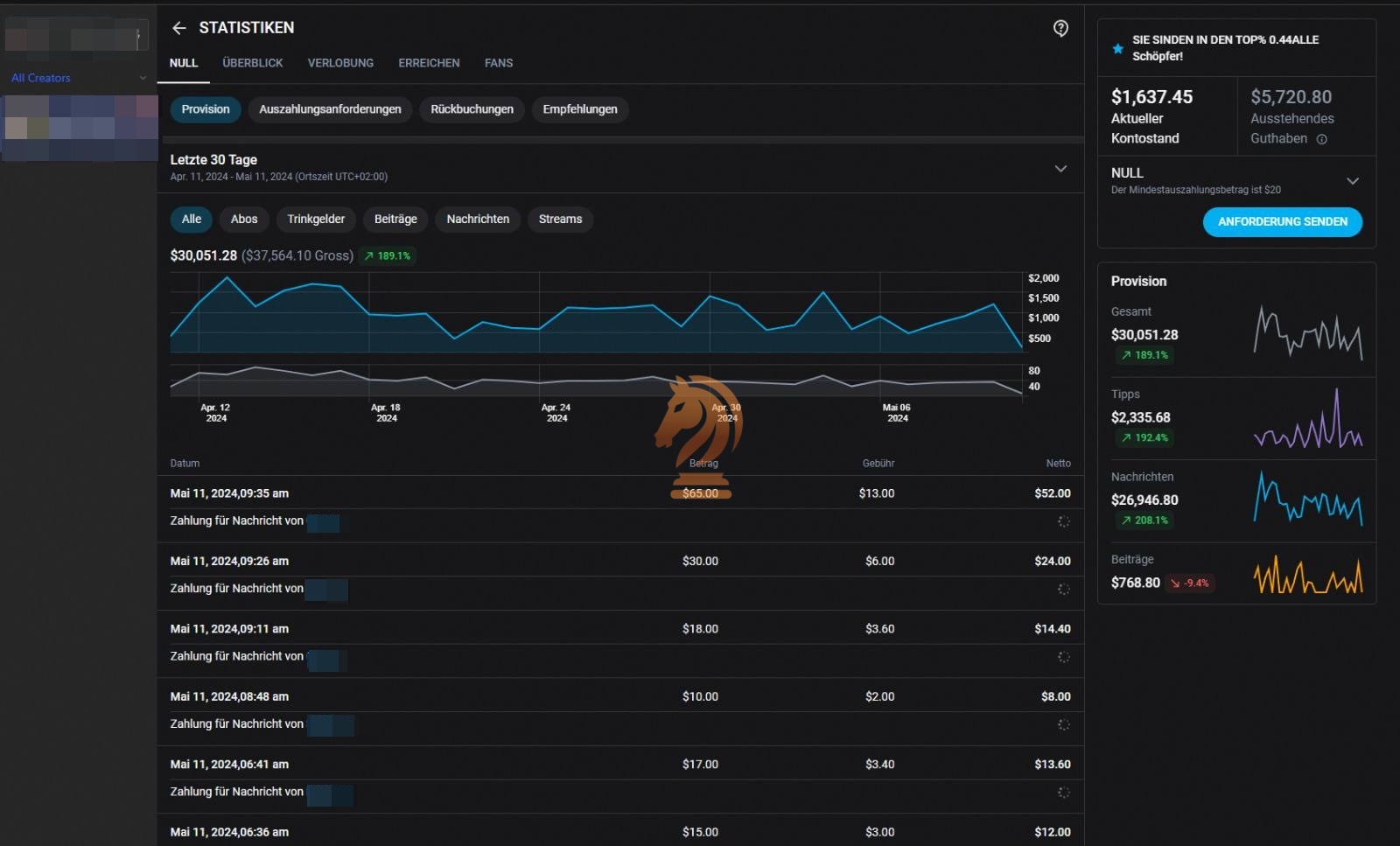Expand the Letzte 30 Tage date range

click(1060, 168)
